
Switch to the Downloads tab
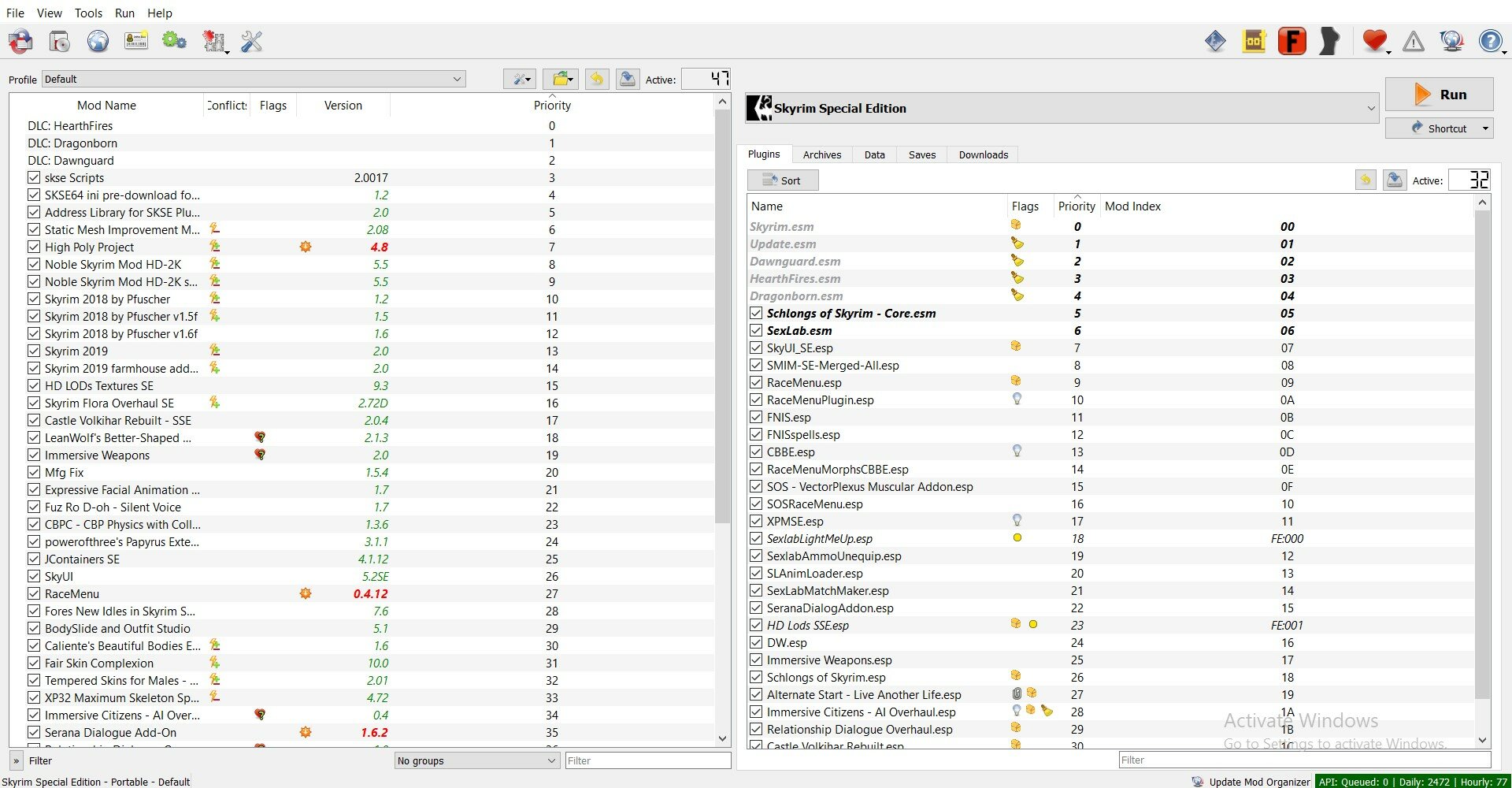pyautogui.click(x=984, y=154)
